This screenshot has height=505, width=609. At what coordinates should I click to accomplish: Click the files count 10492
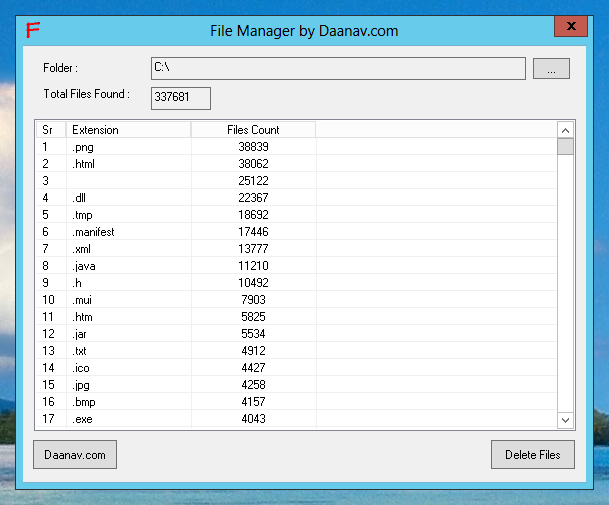253,283
